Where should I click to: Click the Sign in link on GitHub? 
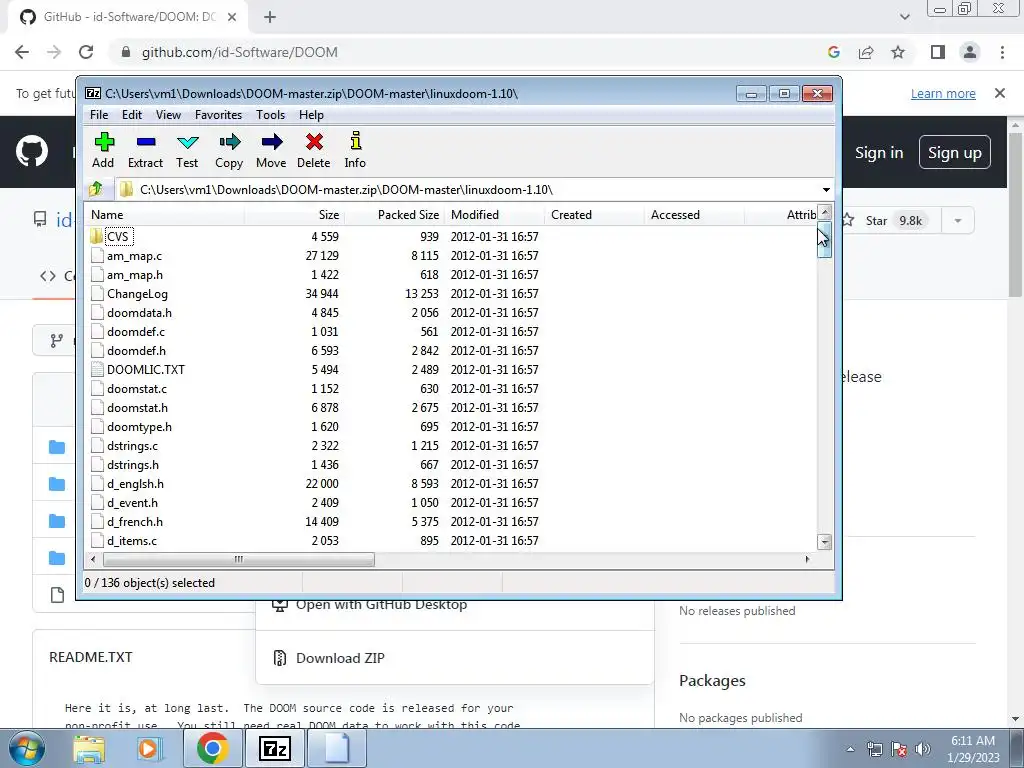(879, 152)
